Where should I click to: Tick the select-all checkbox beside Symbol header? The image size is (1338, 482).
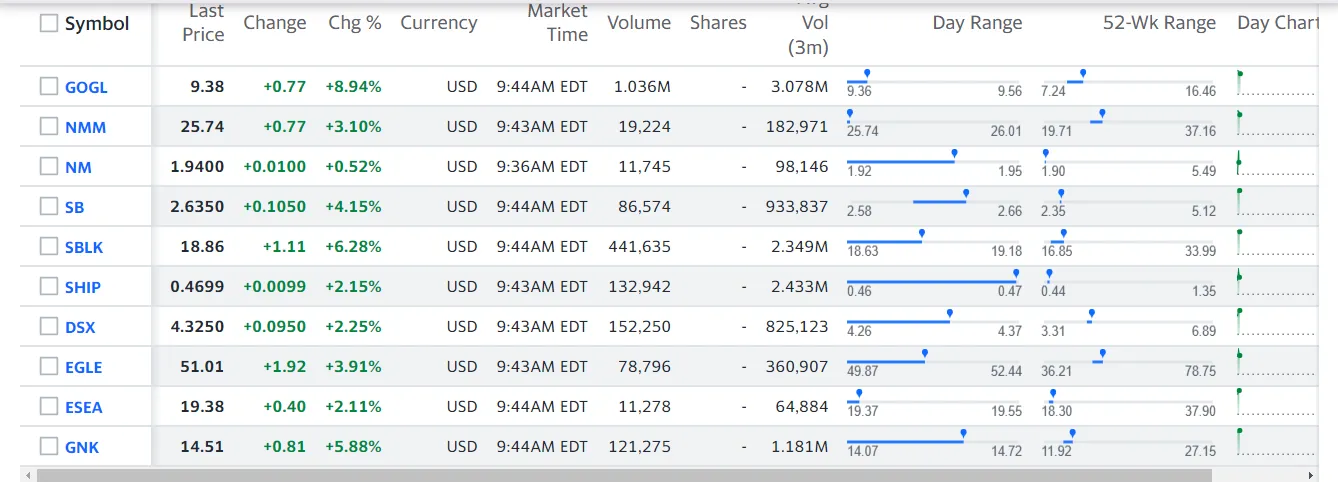[49, 24]
